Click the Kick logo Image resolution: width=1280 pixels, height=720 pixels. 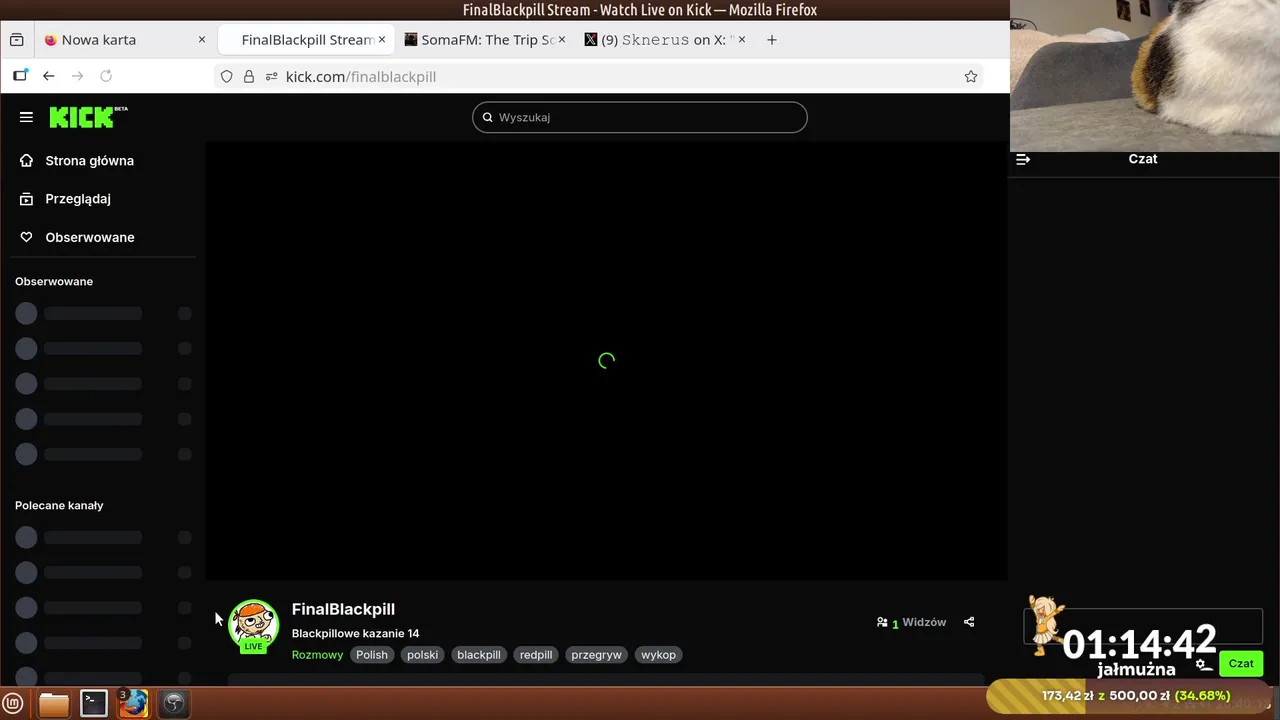[88, 117]
